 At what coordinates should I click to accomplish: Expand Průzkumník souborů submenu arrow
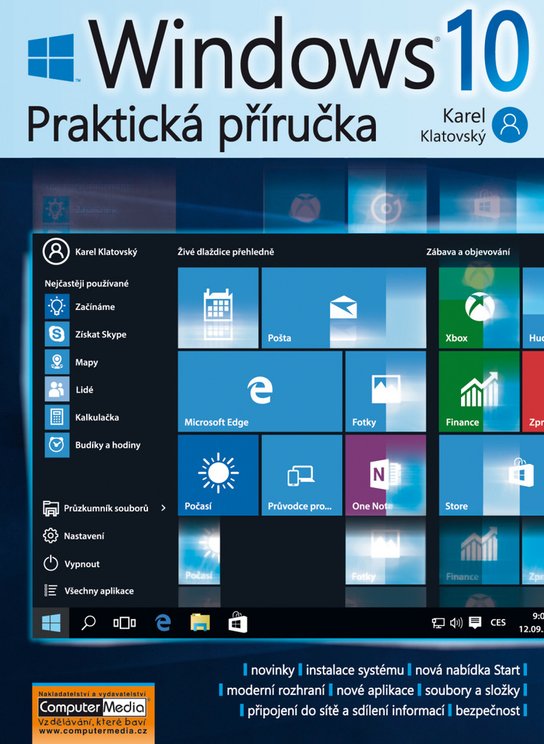click(x=163, y=508)
